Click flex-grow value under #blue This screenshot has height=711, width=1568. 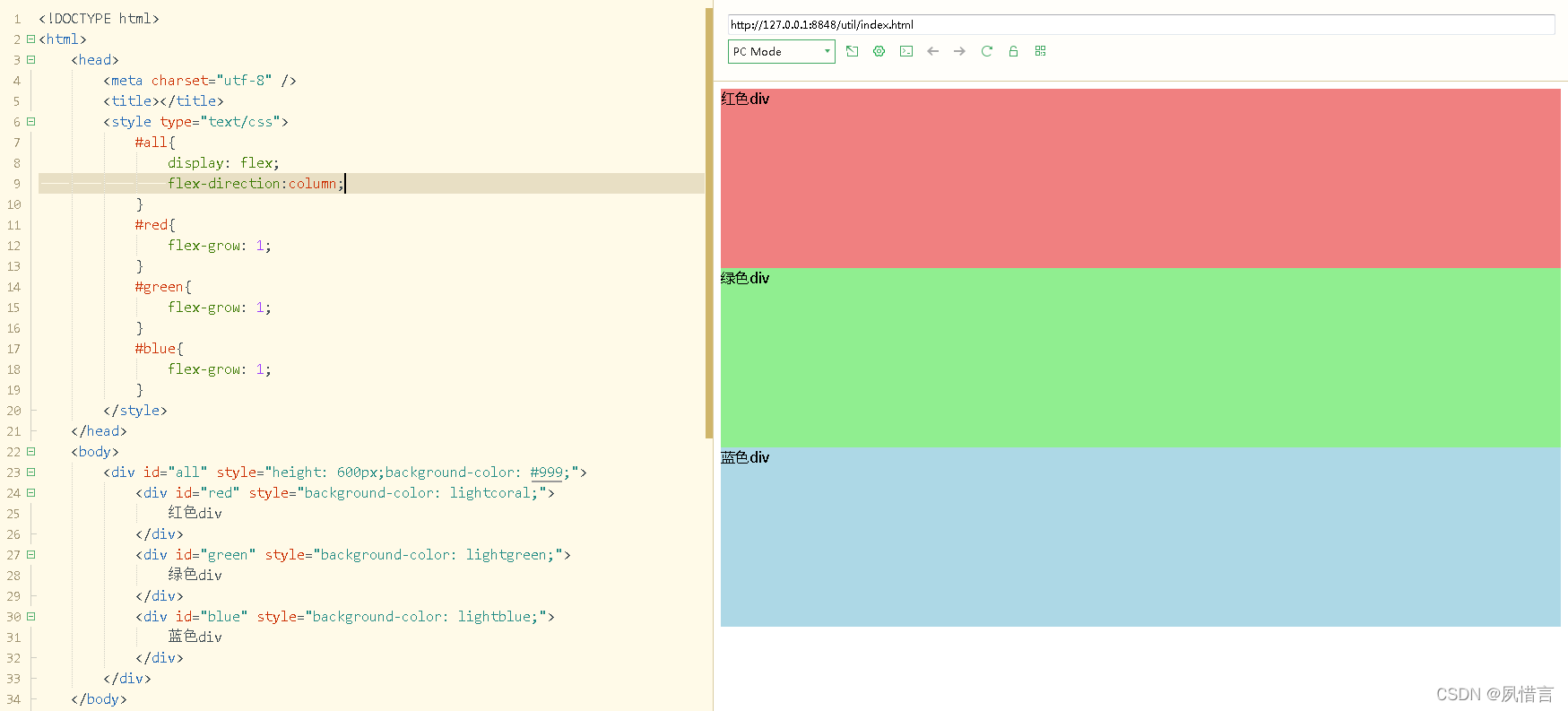click(x=260, y=369)
